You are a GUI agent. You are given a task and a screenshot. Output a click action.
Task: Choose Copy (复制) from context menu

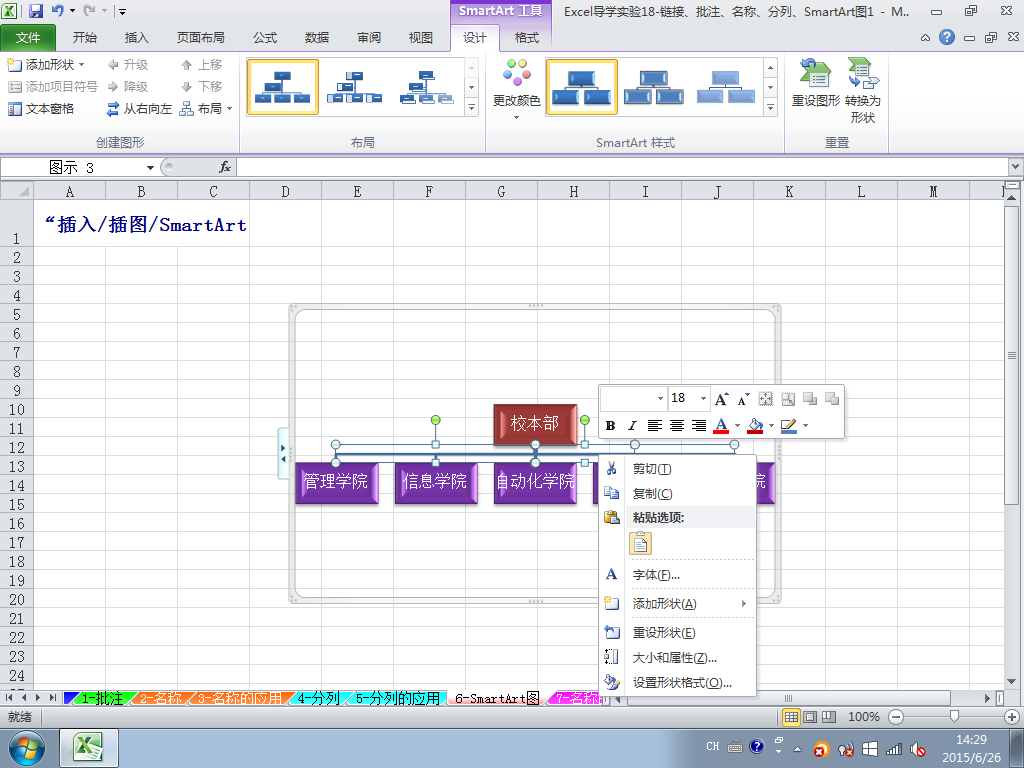click(677, 494)
